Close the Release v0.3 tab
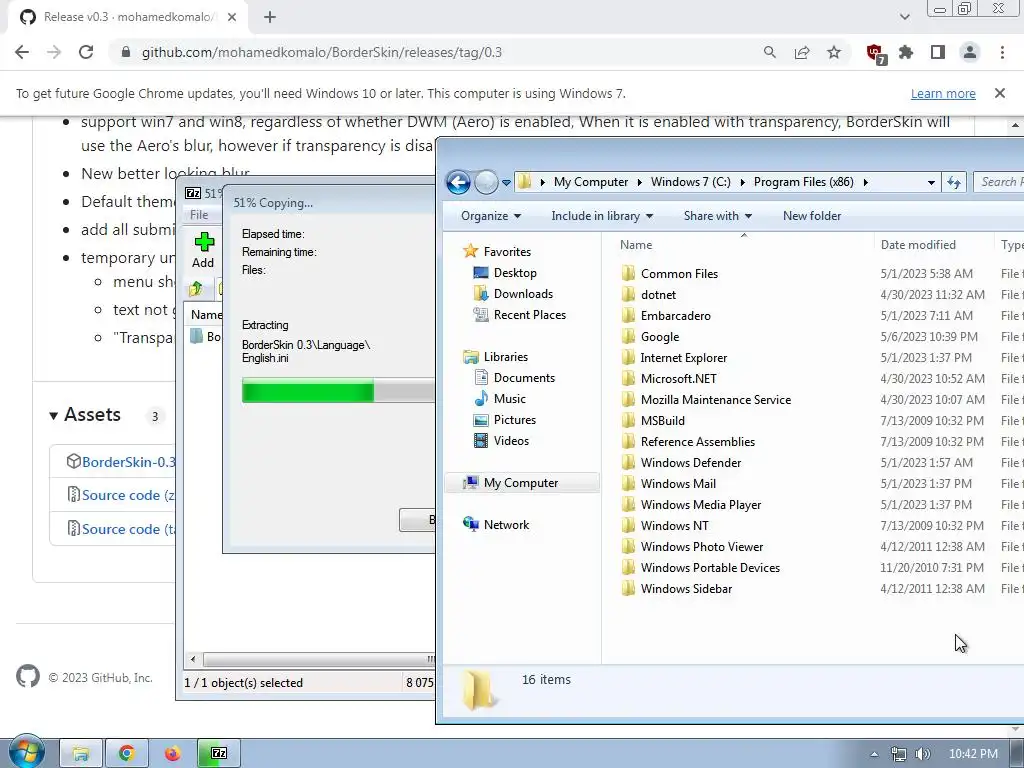 (x=232, y=17)
